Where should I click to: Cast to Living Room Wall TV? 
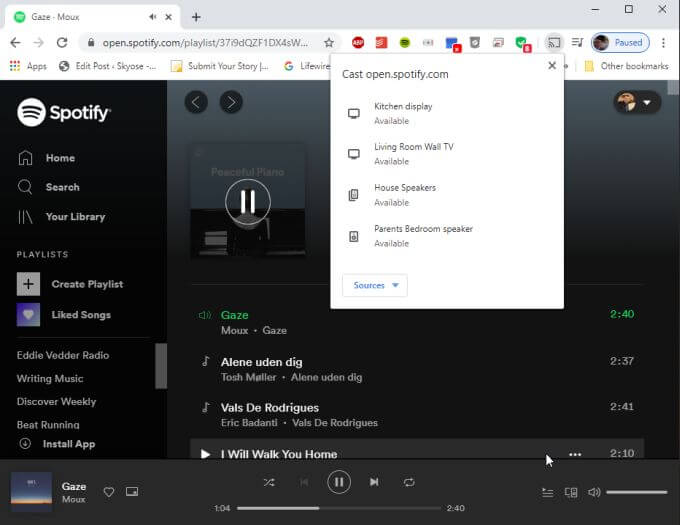447,154
